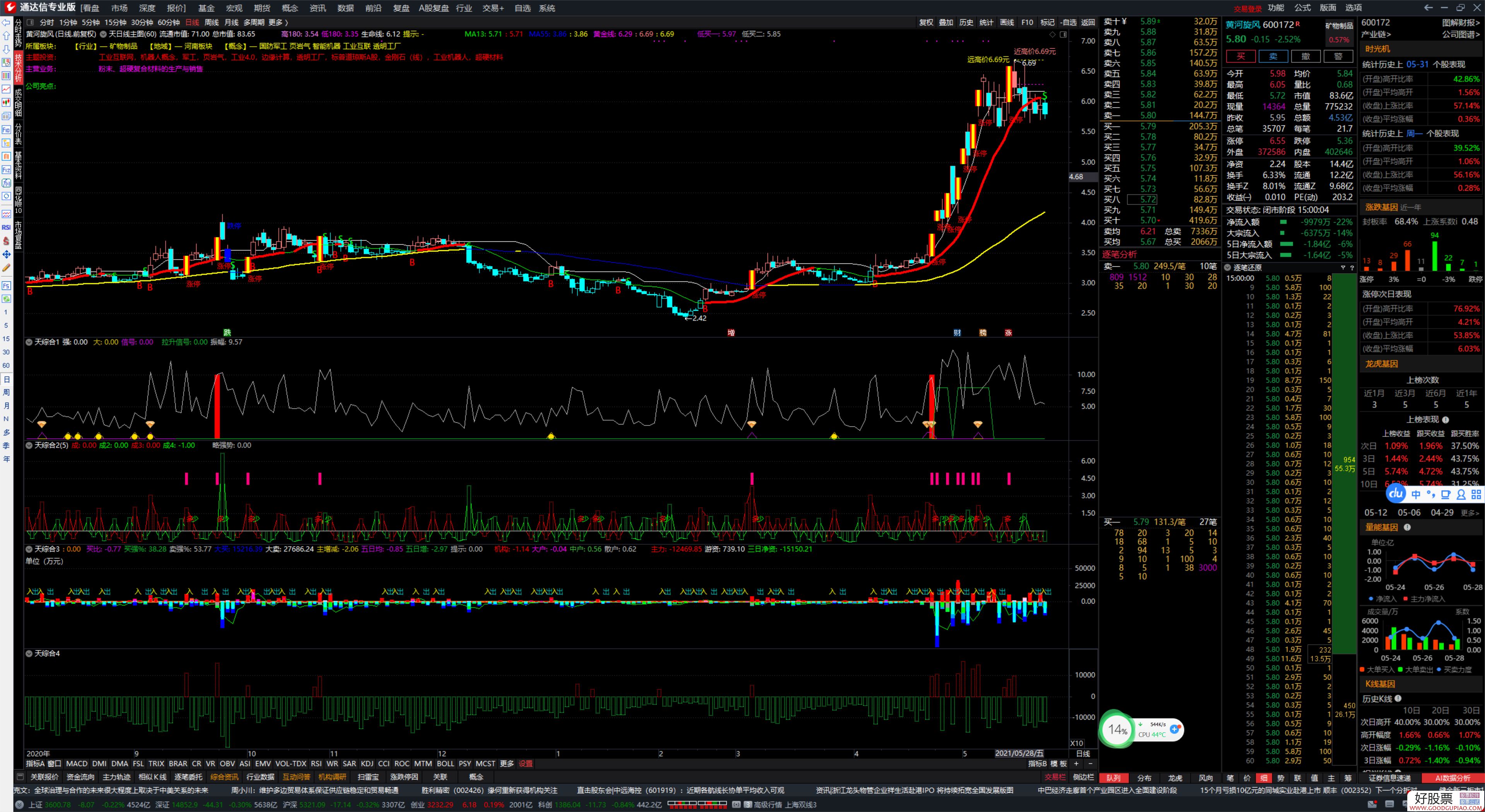Click the info icon beside 量能基因
Viewport: 1485px width, 812px height.
point(1407,527)
